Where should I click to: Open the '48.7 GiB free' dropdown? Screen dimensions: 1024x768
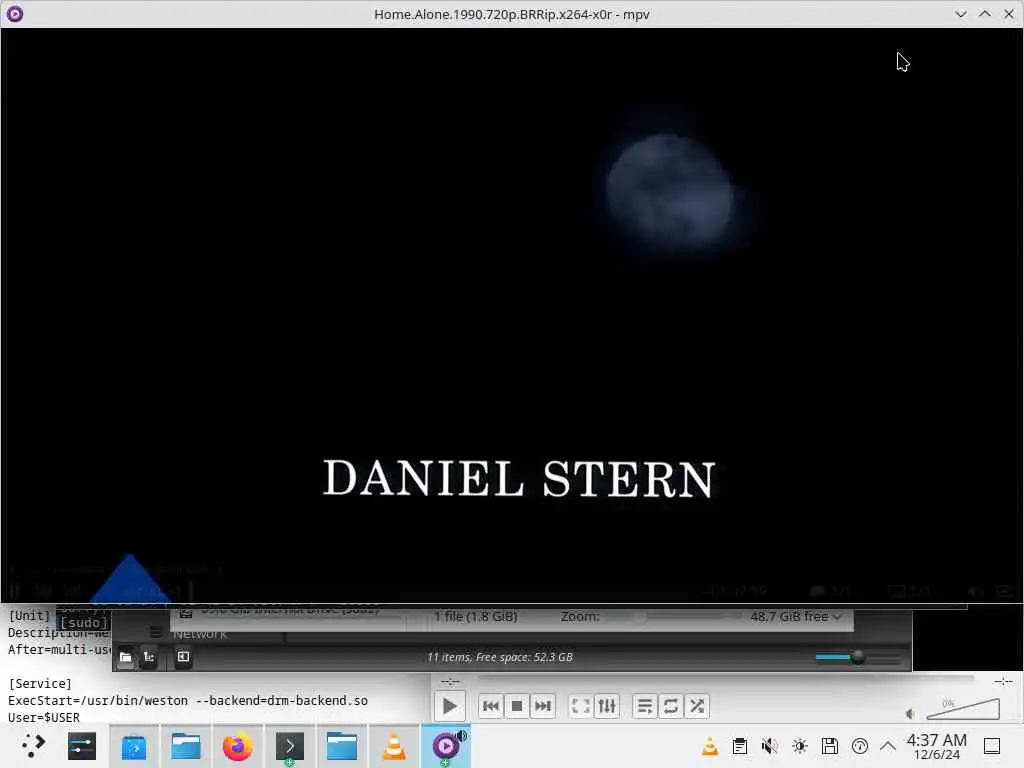coord(795,616)
